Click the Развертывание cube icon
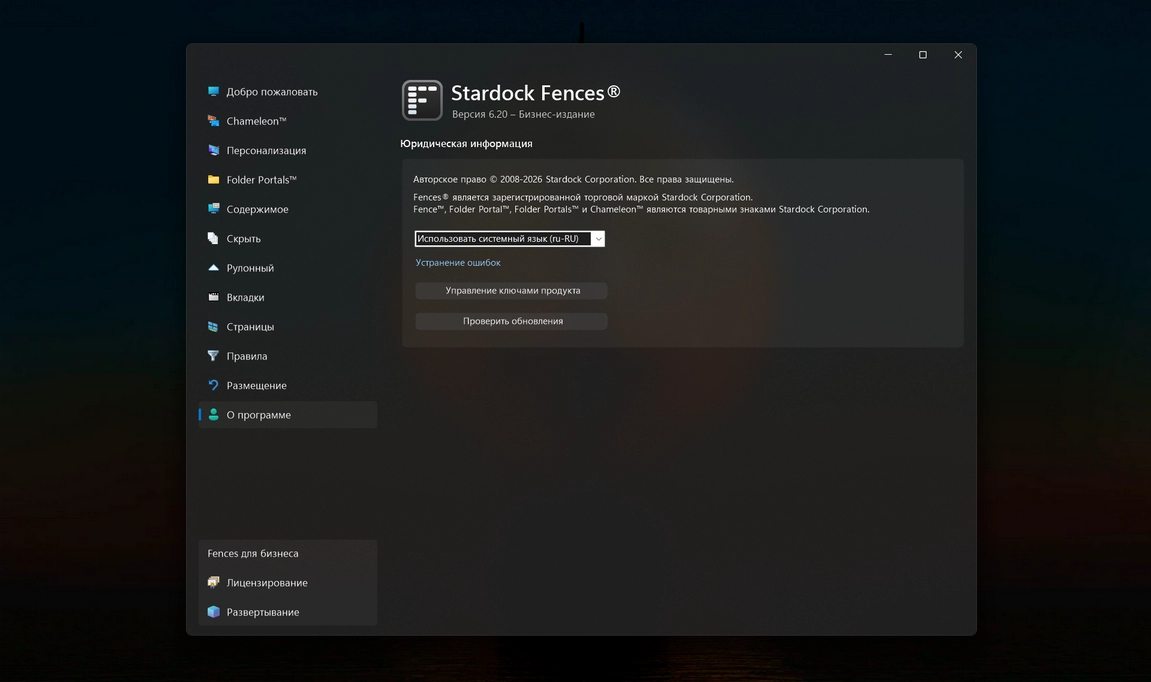The width and height of the screenshot is (1151, 682). [214, 612]
